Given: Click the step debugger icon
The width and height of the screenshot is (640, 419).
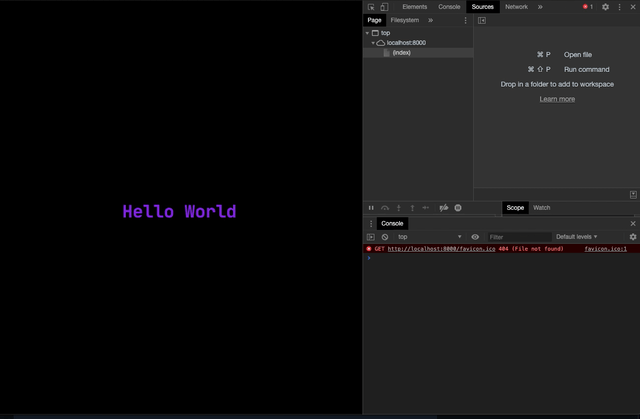Looking at the screenshot, I should coord(426,208).
